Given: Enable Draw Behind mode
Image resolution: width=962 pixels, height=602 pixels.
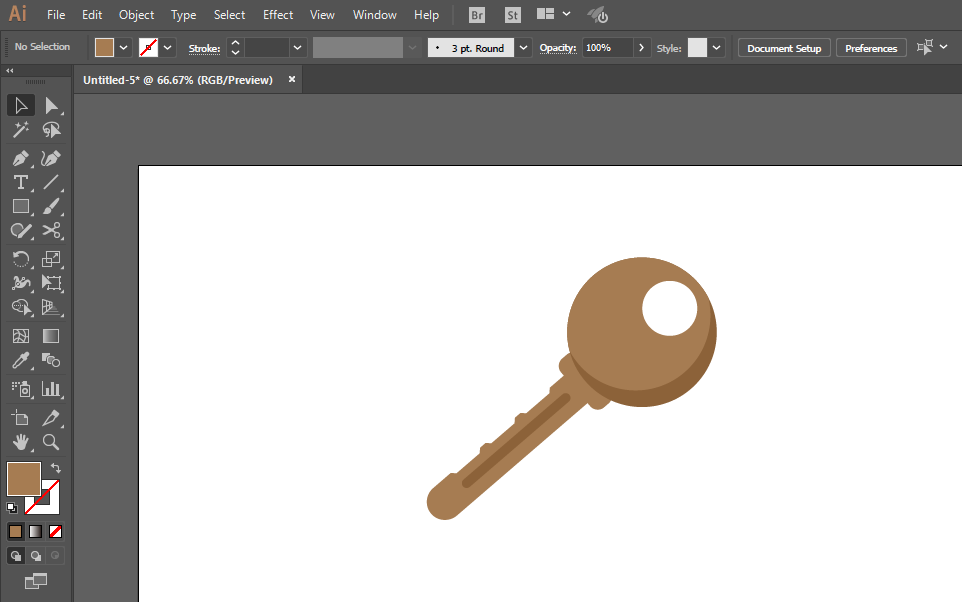Looking at the screenshot, I should tap(36, 555).
